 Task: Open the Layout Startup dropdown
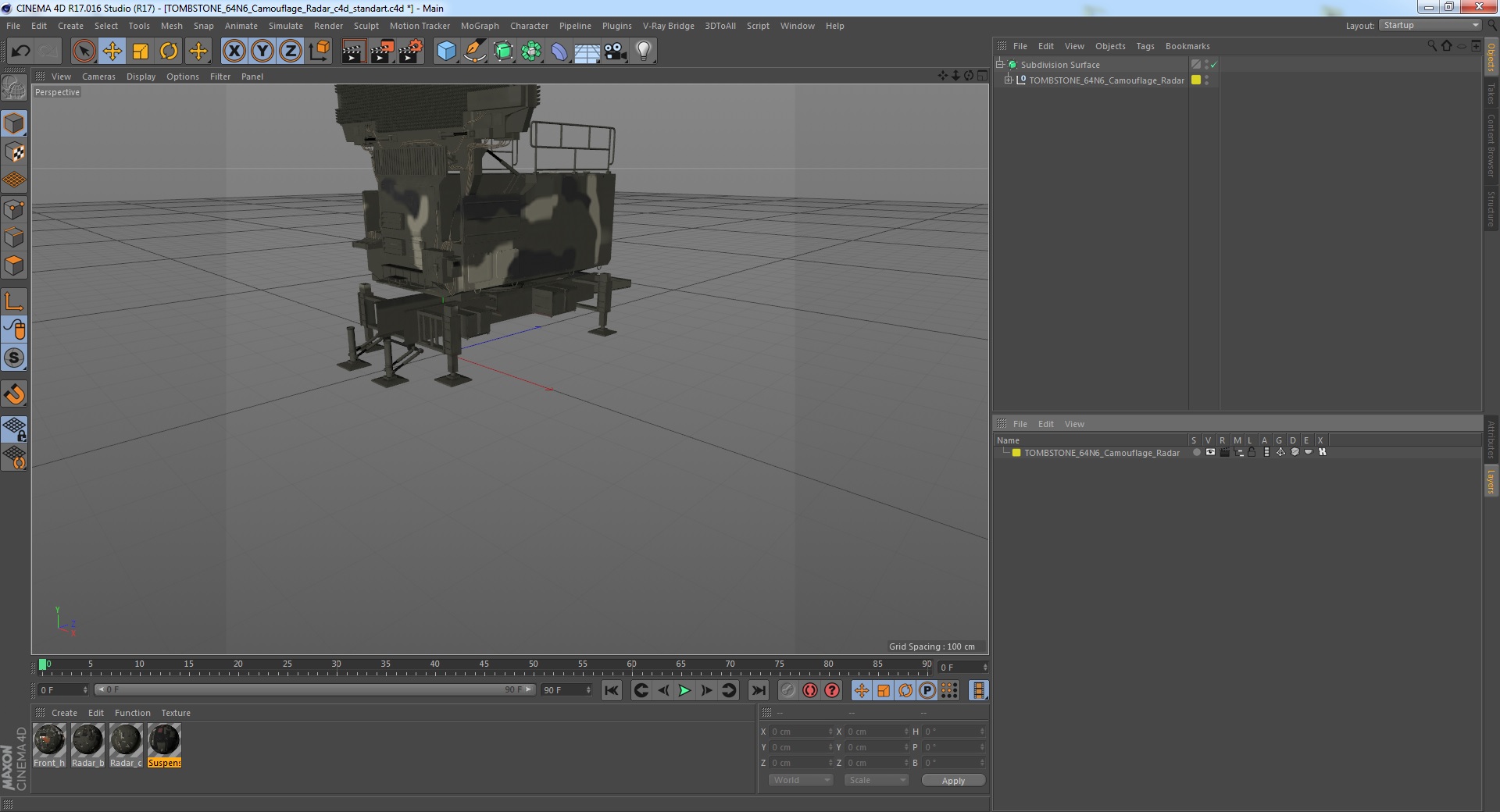pyautogui.click(x=1430, y=26)
